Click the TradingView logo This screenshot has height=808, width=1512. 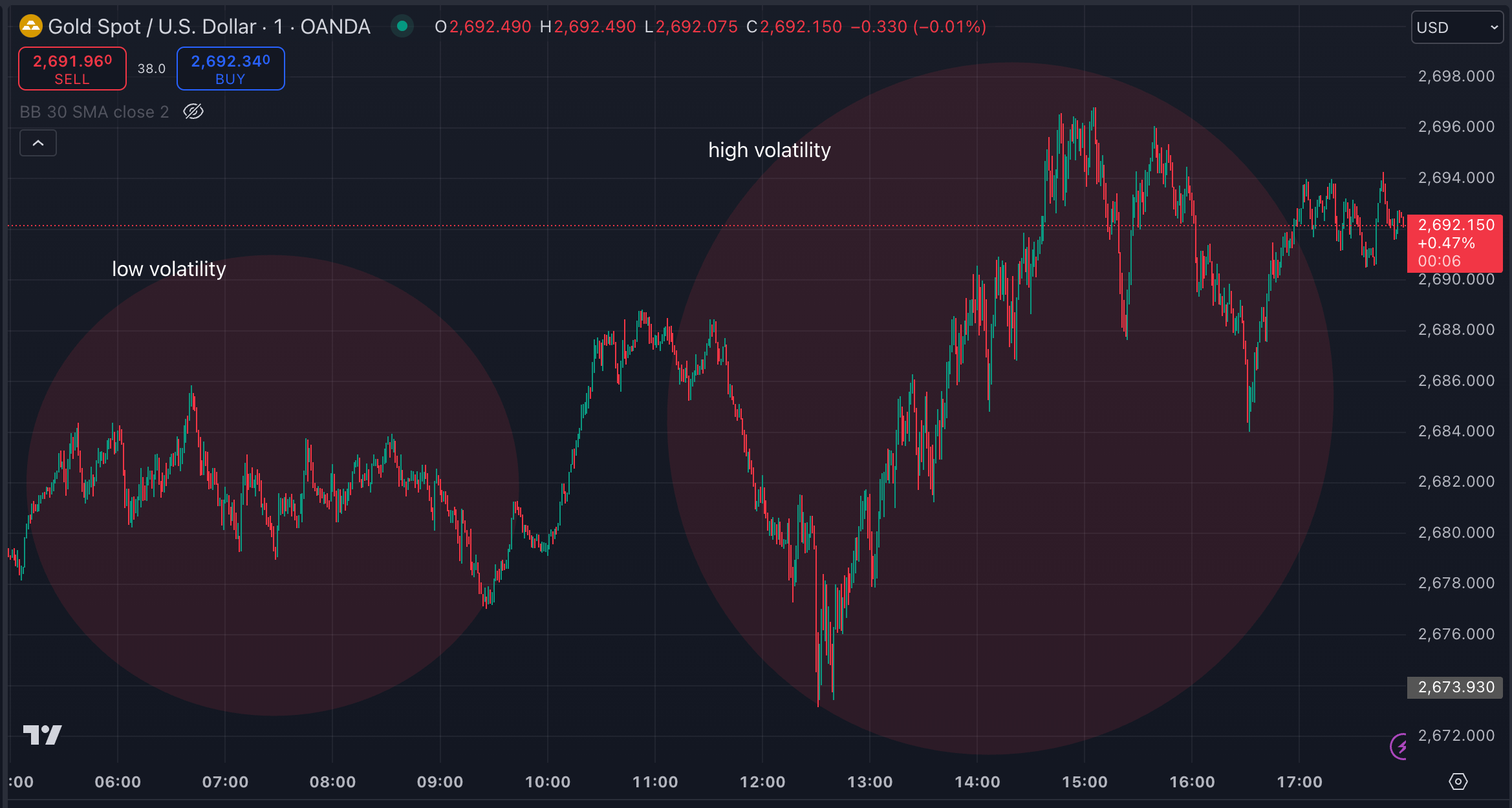[x=43, y=735]
